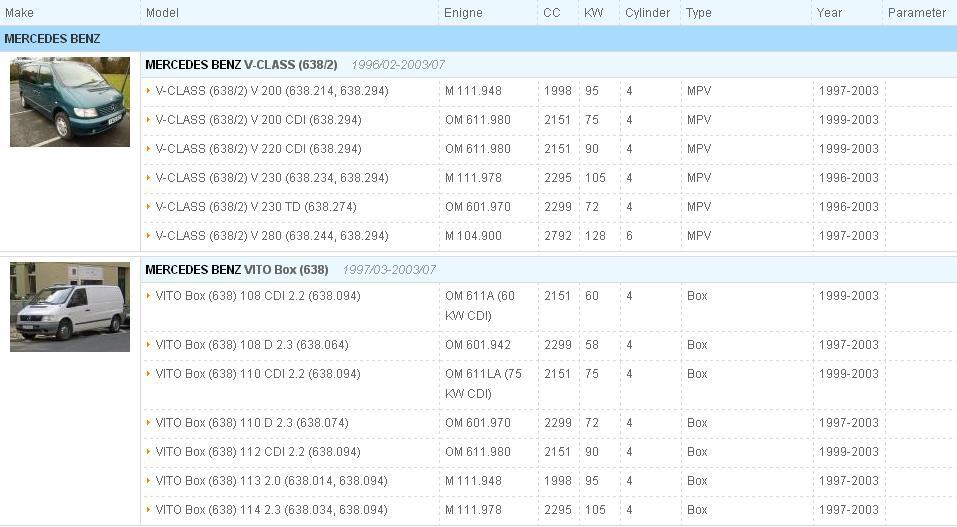Click the arrow bullet beside VITO 114 2.3
957x527 pixels.
[x=148, y=510]
